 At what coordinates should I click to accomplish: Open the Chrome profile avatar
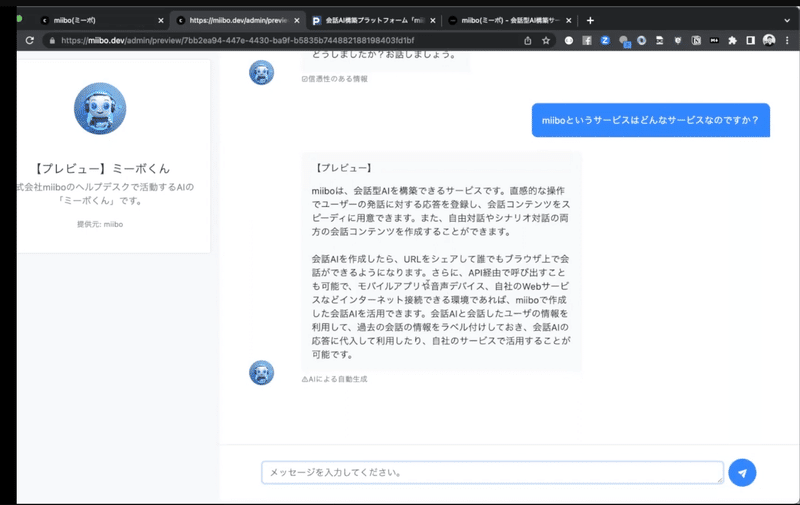(x=769, y=40)
